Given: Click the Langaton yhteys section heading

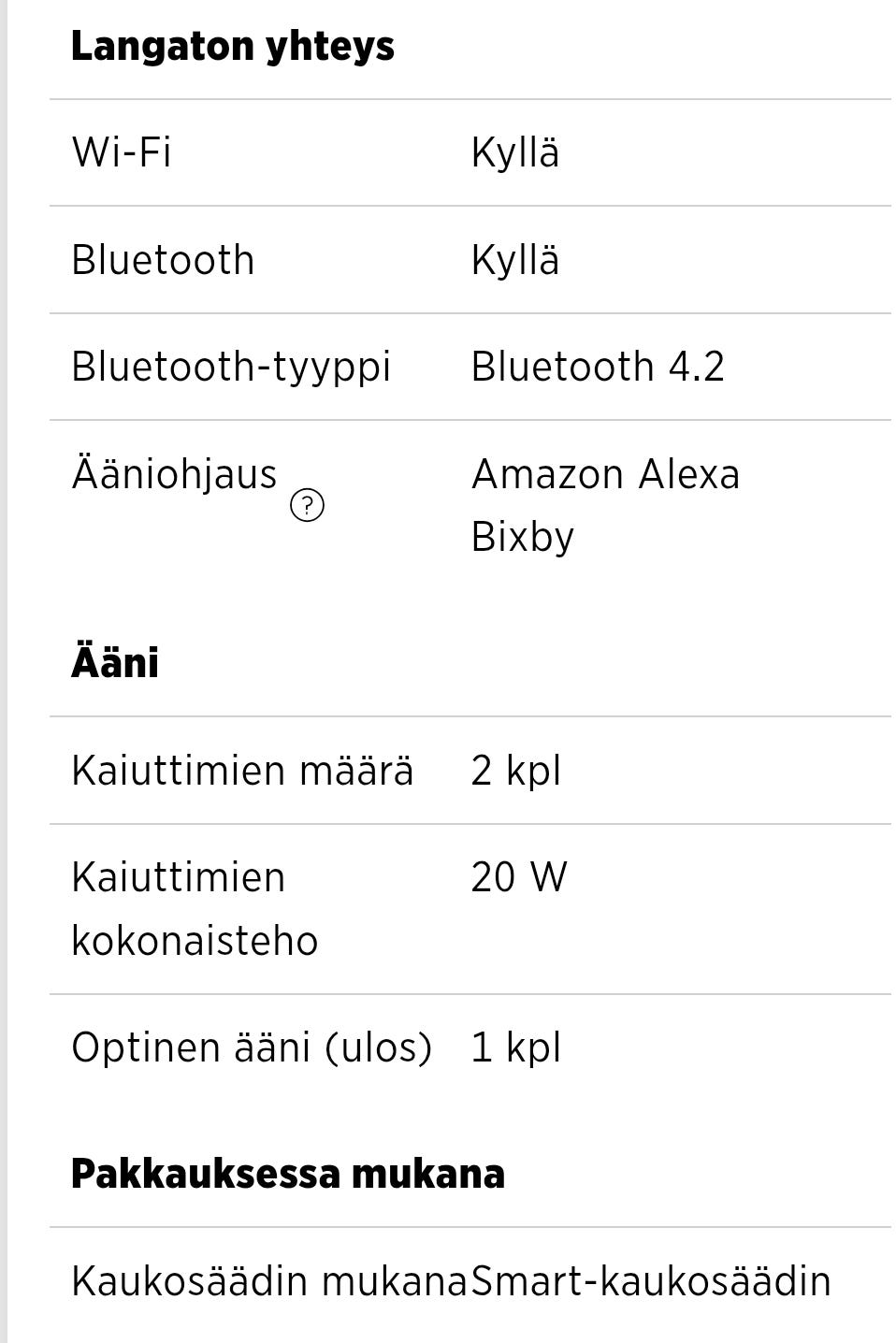Looking at the screenshot, I should tap(232, 47).
